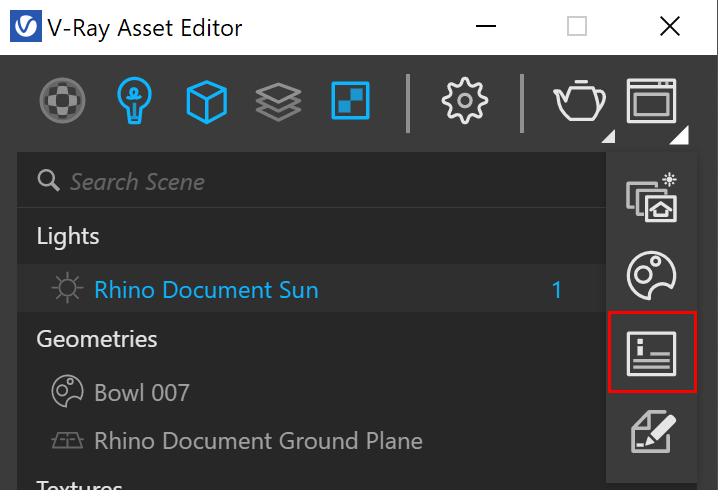Focus the Search Scene field
The image size is (718, 490).
click(x=311, y=181)
